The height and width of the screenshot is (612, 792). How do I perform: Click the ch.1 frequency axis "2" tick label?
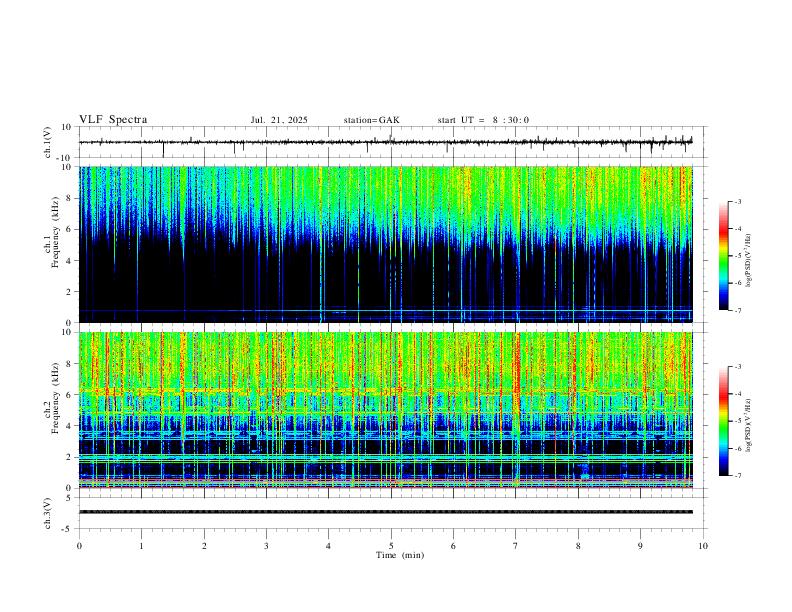point(69,291)
